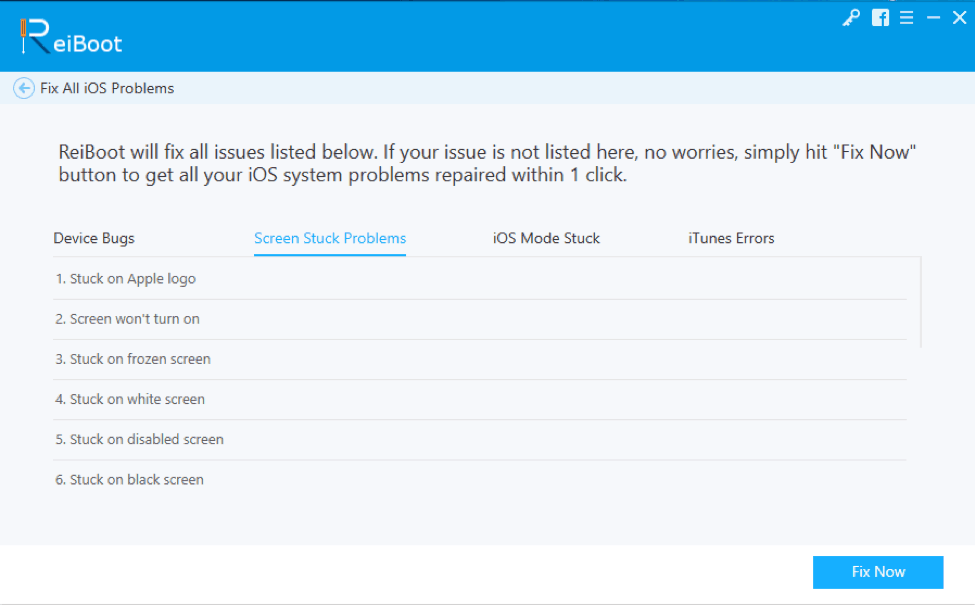Screen dimensions: 975x605
Task: Select Screen won't turn on item
Action: (x=128, y=319)
